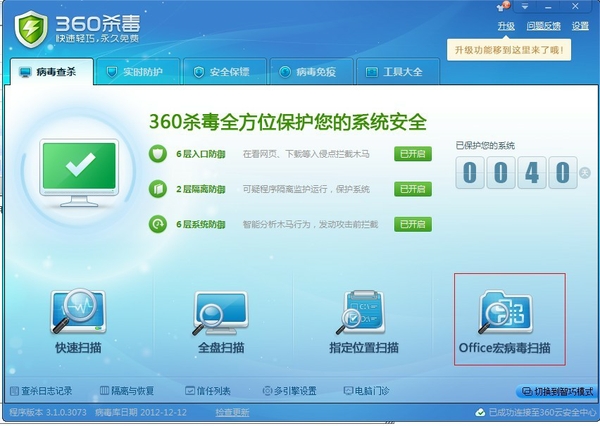This screenshot has height=426, width=600.
Task: Click the skin shirt icon in title bar
Action: (x=503, y=7)
